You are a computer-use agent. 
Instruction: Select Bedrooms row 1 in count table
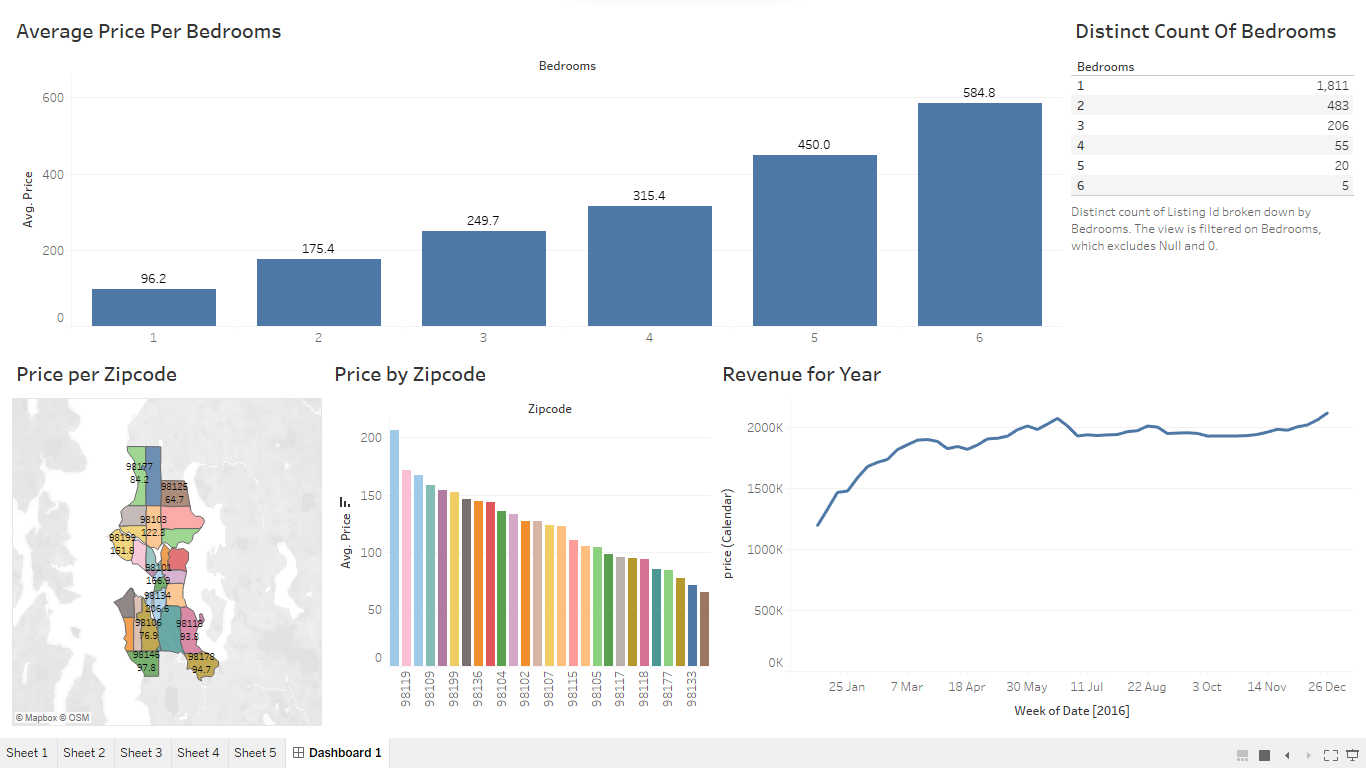(x=1210, y=86)
